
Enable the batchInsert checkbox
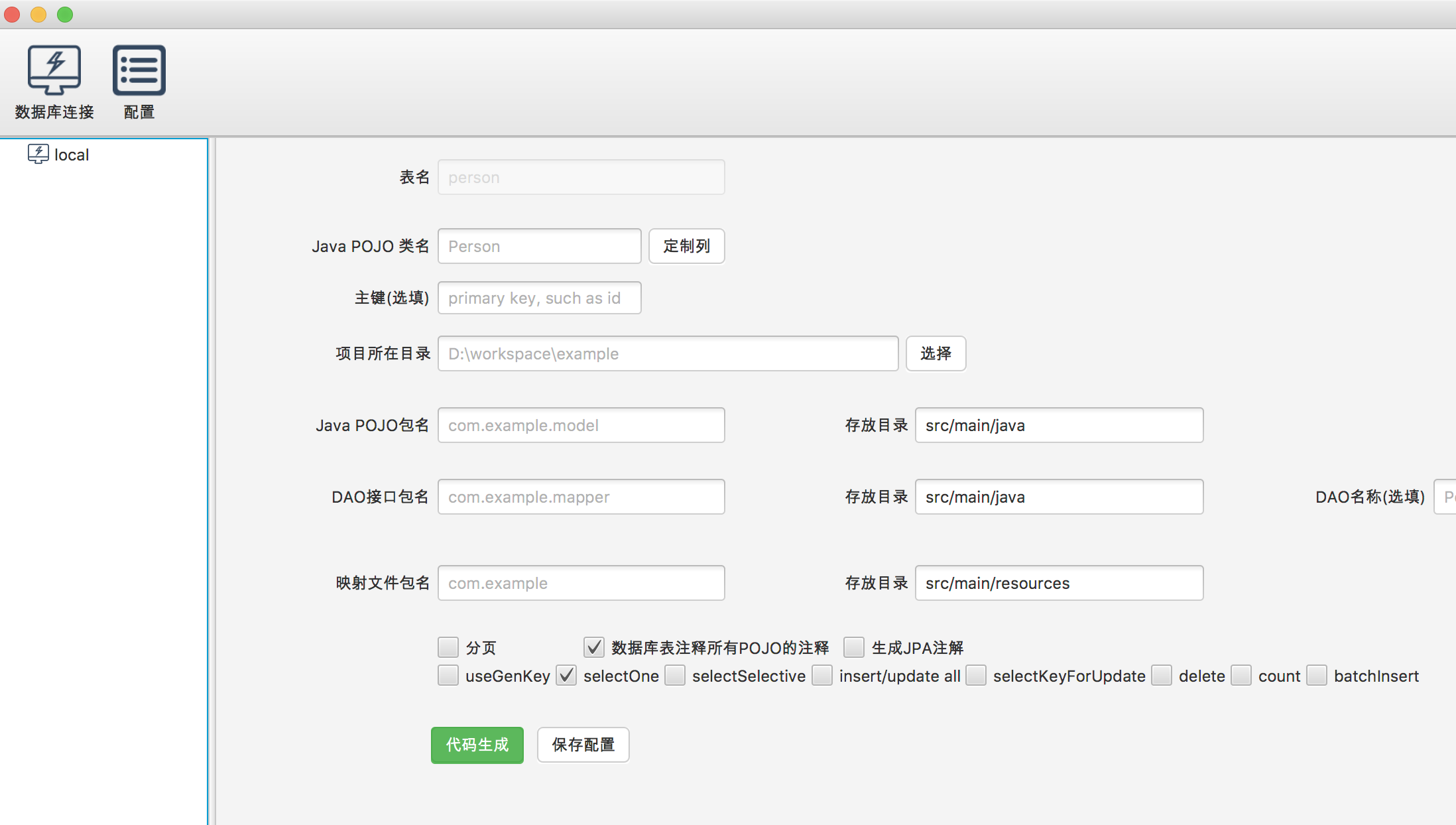click(x=1317, y=676)
